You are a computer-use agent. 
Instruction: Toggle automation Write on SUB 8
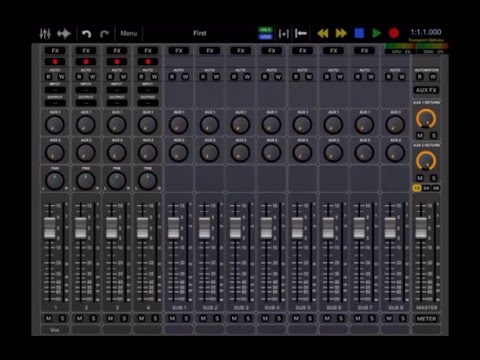click(x=402, y=77)
